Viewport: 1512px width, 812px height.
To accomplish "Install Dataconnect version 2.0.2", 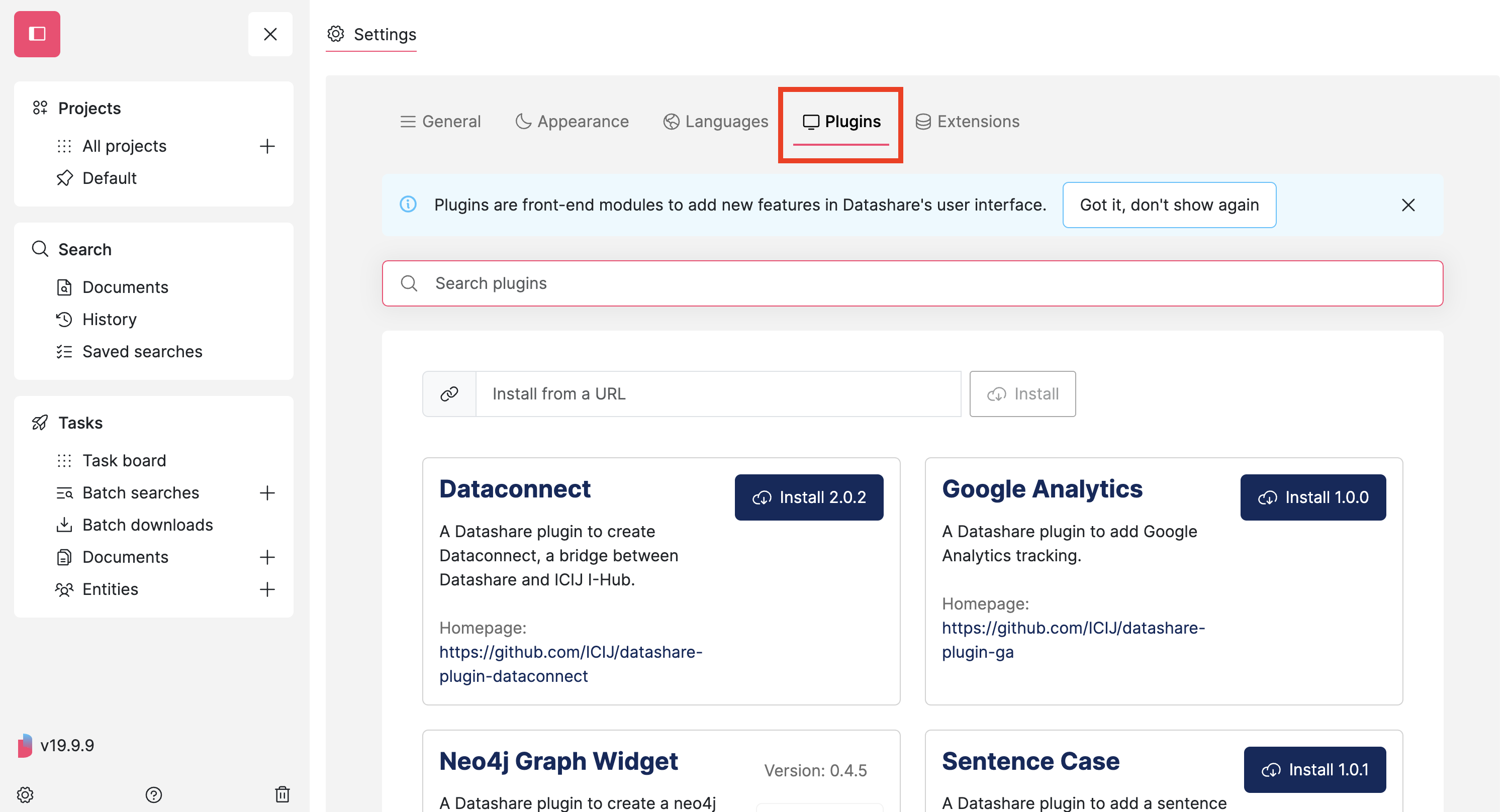I will (809, 497).
